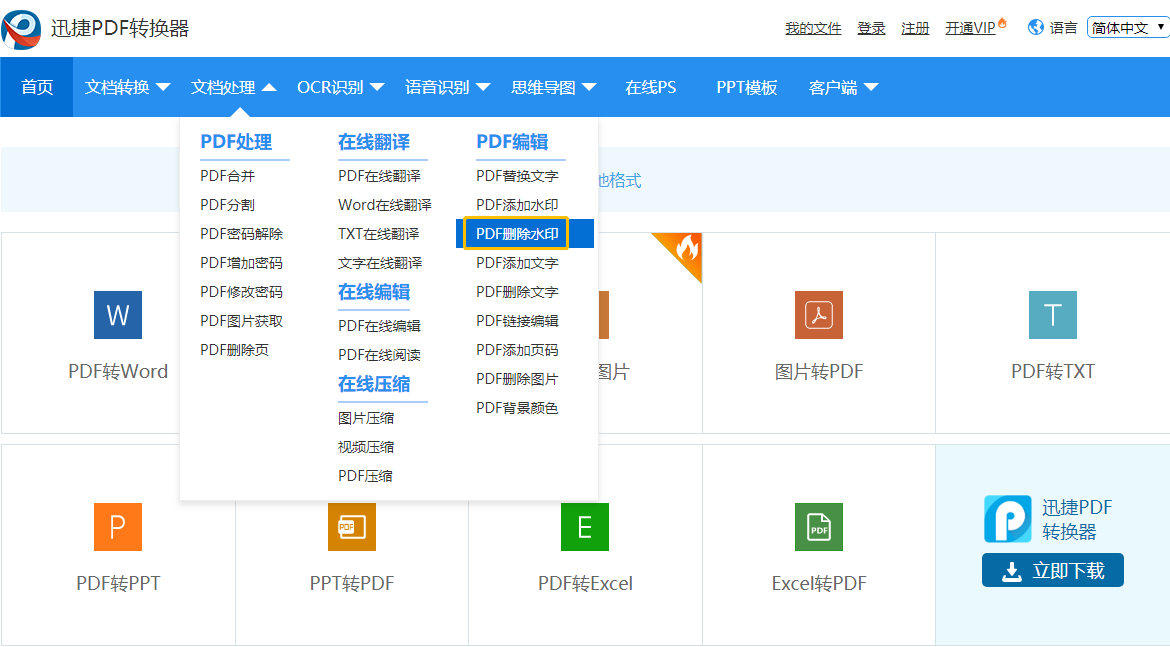Viewport: 1170px width, 647px height.
Task: Select PDF分割 menu item
Action: click(228, 204)
